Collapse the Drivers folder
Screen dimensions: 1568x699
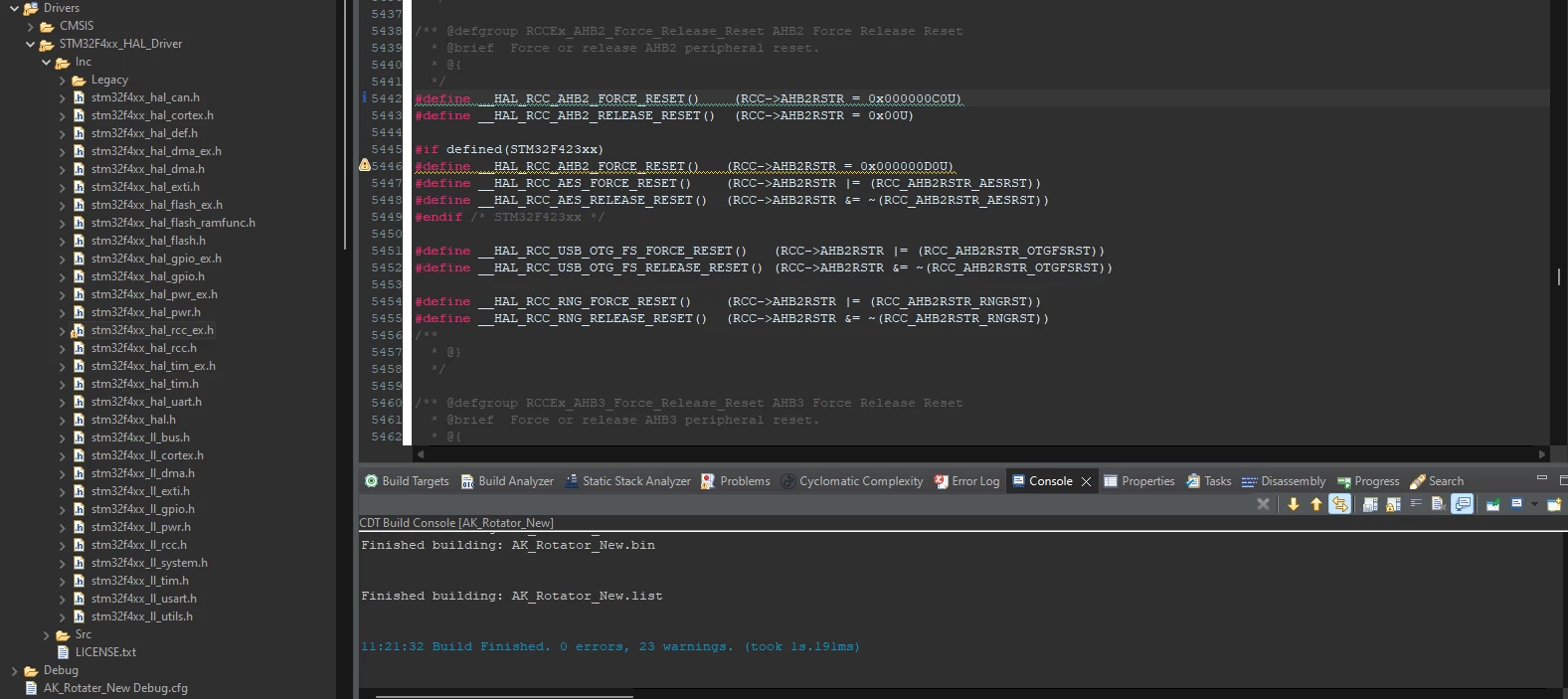tap(14, 8)
